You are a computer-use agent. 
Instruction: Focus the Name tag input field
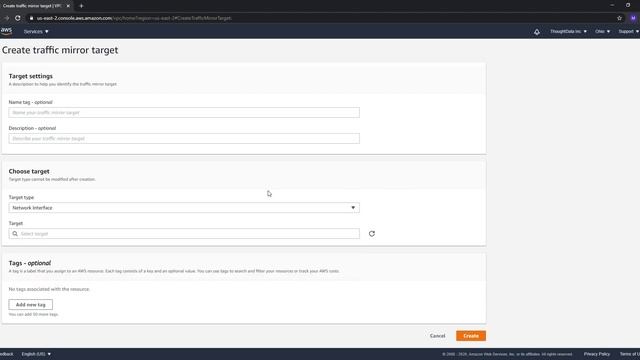point(184,113)
